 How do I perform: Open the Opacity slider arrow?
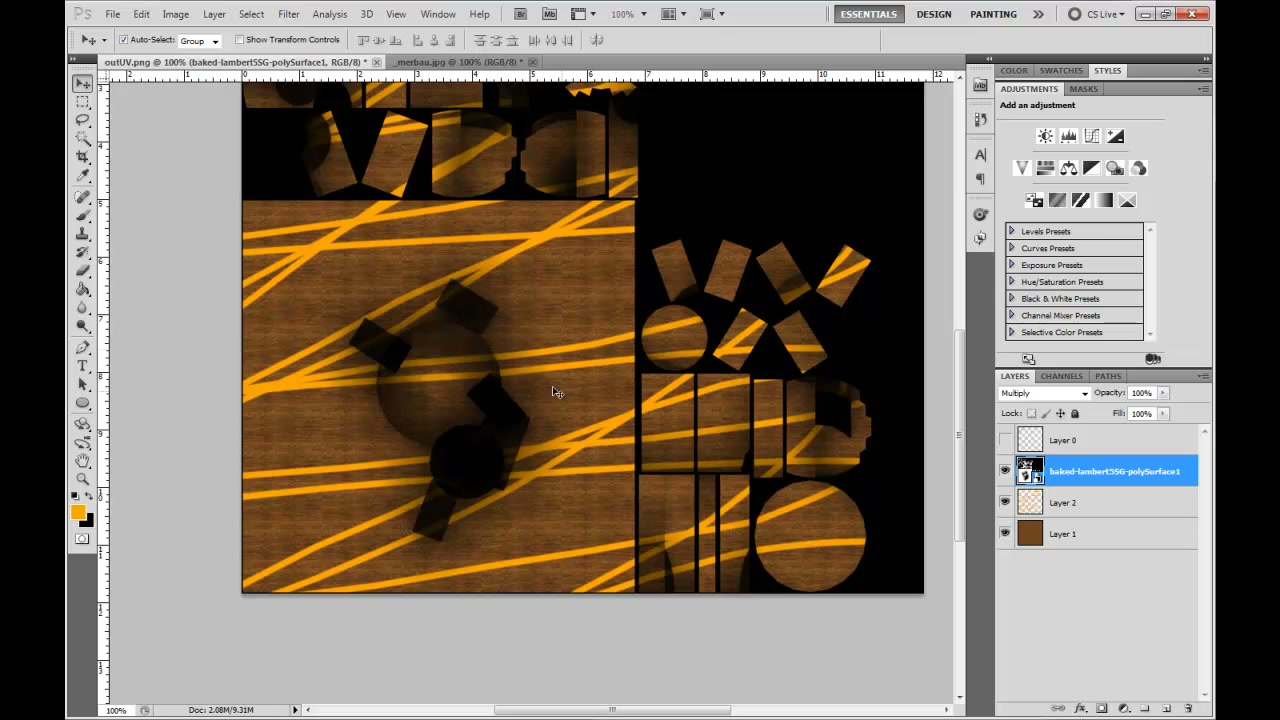click(1163, 393)
